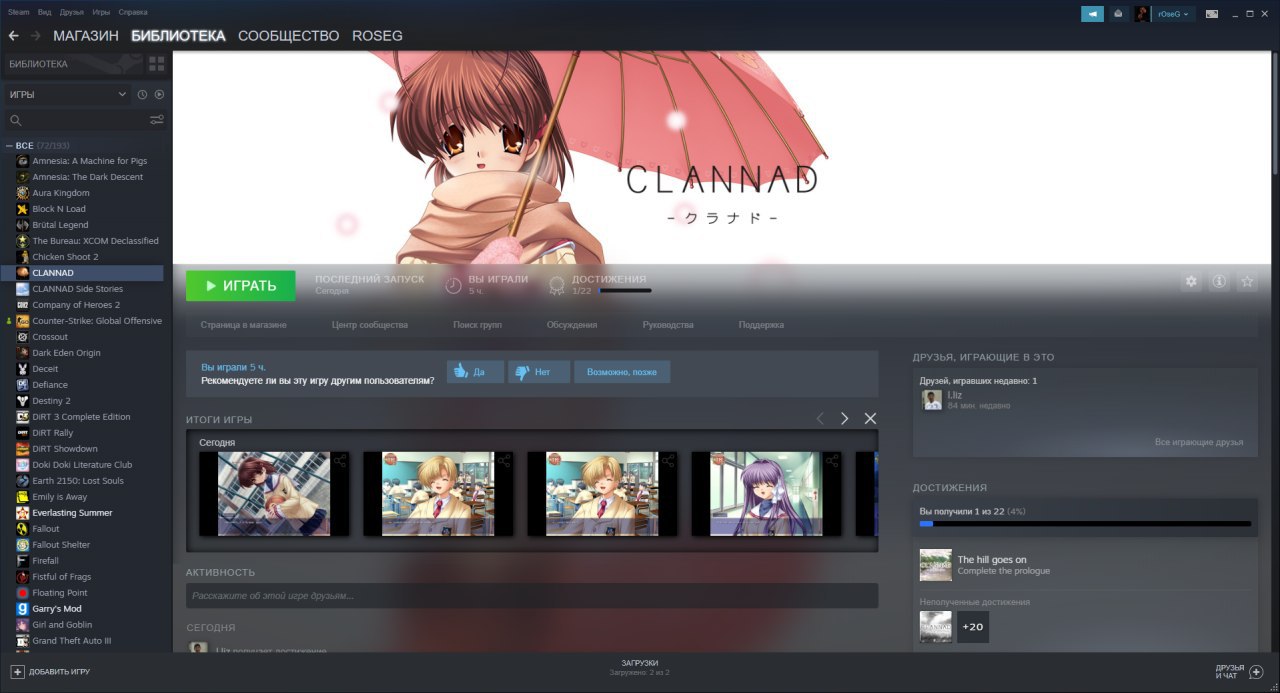Select Amnesia: The Dark Descent
This screenshot has width=1280, height=693.
(x=87, y=177)
